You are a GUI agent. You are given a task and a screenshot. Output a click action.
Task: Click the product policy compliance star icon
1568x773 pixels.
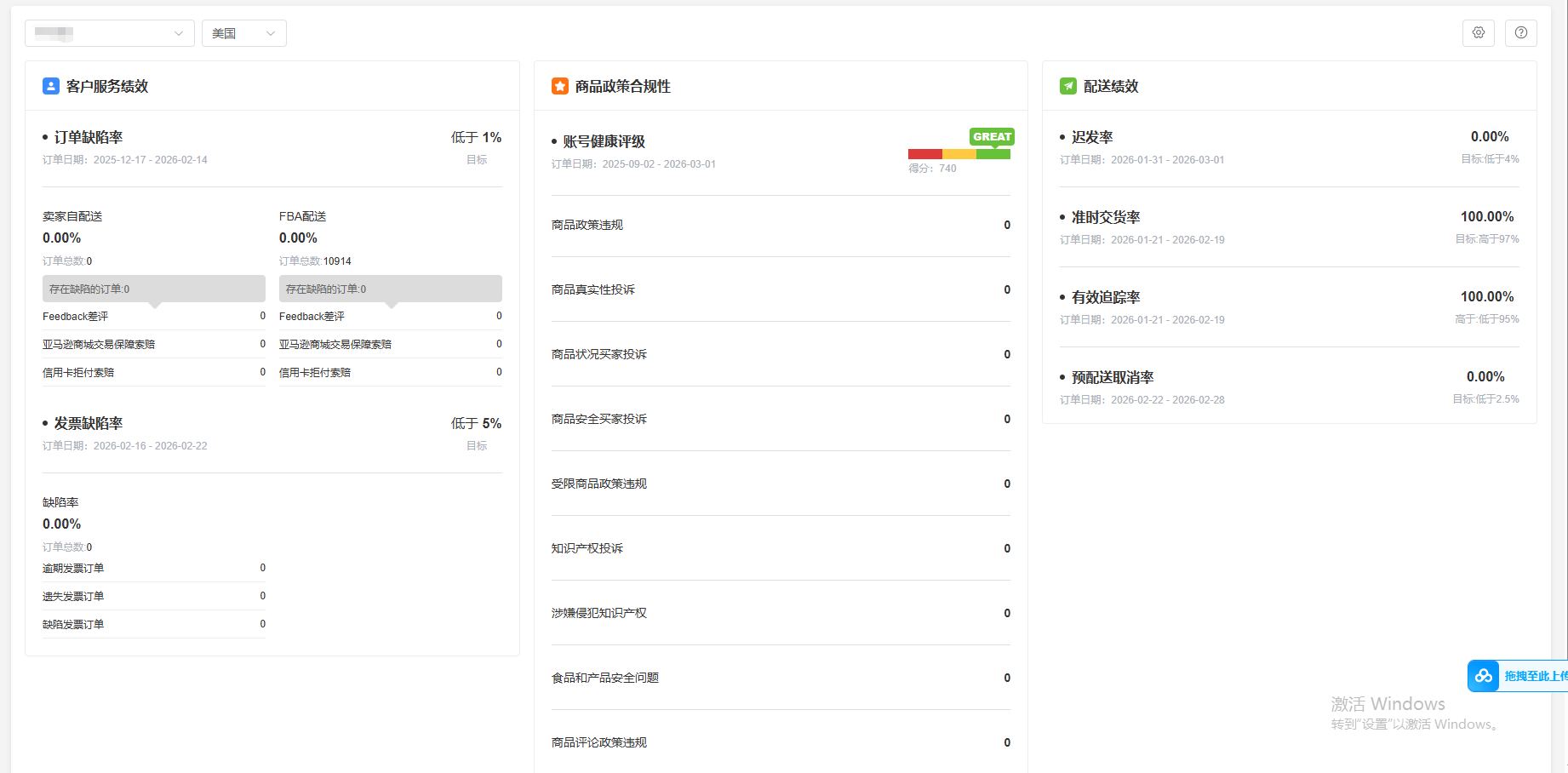point(559,86)
